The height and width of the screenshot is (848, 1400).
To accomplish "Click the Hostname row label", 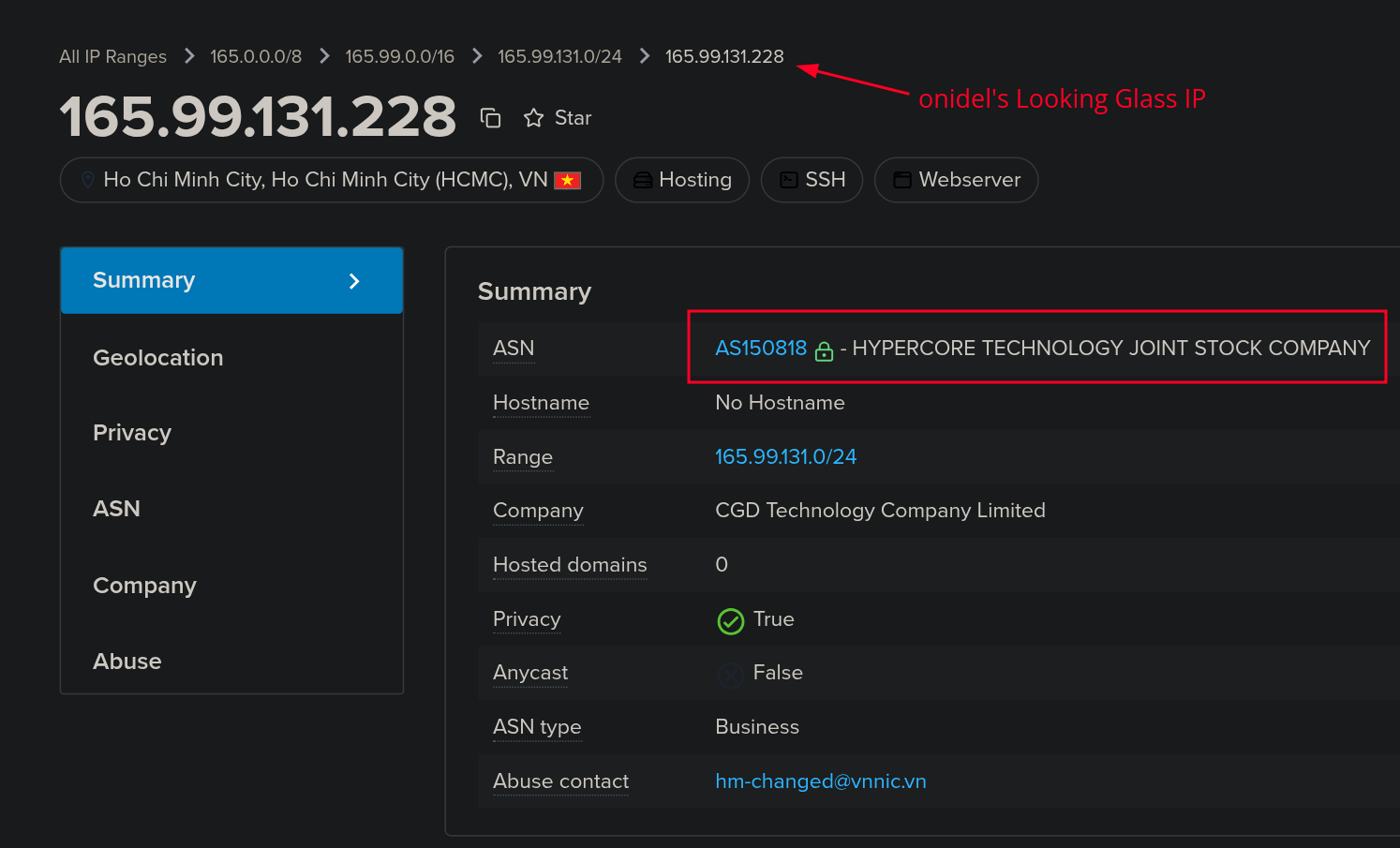I will coord(541,403).
